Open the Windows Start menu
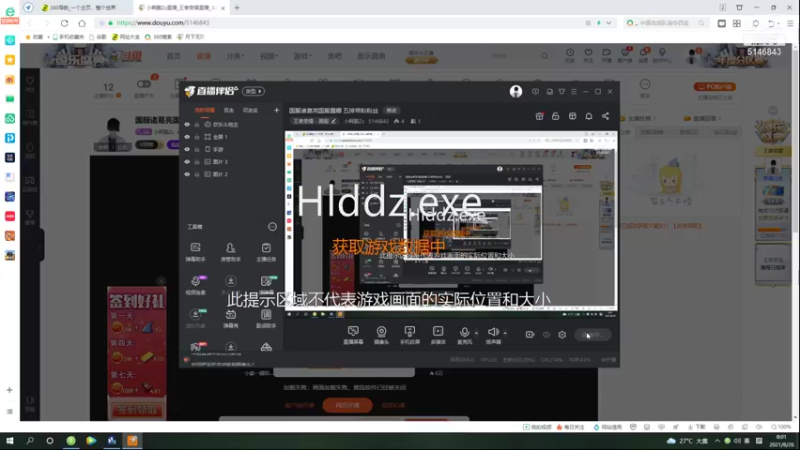The height and width of the screenshot is (450, 800). [10, 441]
